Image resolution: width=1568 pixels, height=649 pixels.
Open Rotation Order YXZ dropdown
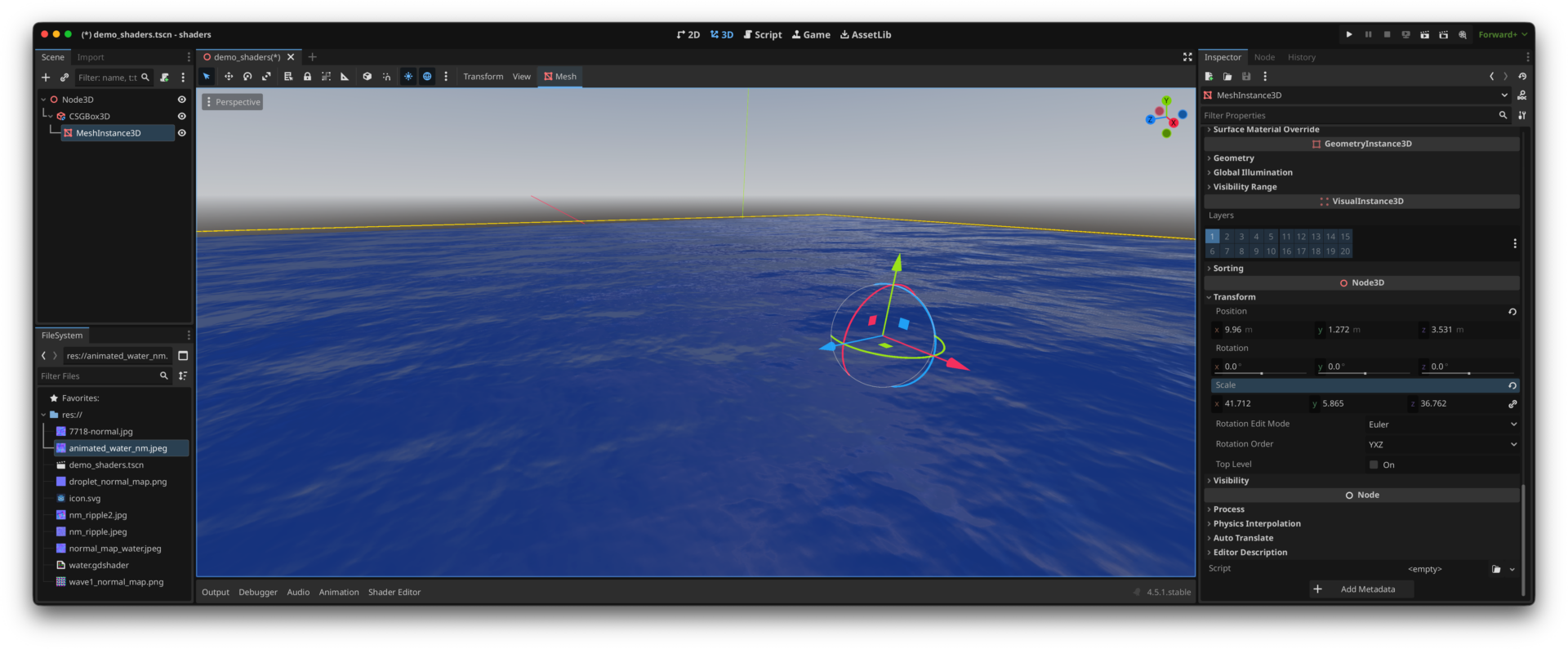click(1442, 445)
